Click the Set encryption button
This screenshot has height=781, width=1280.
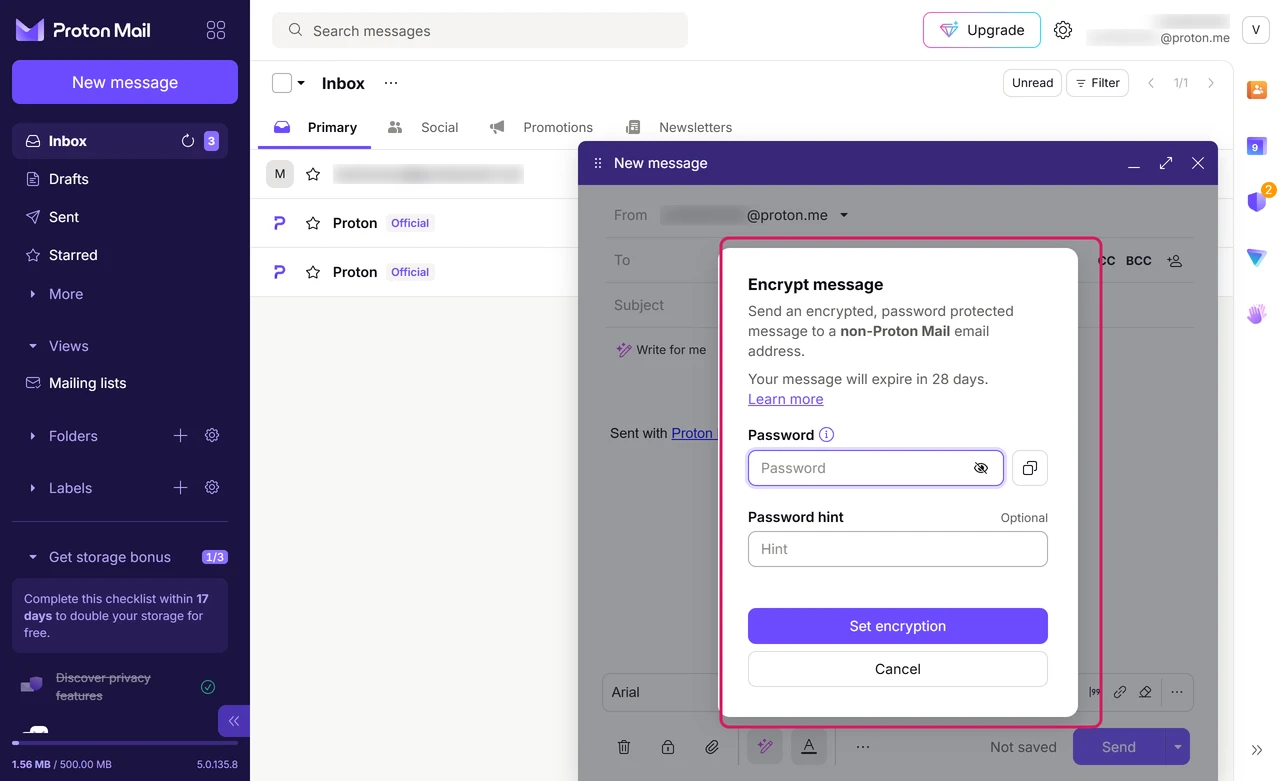pyautogui.click(x=898, y=626)
